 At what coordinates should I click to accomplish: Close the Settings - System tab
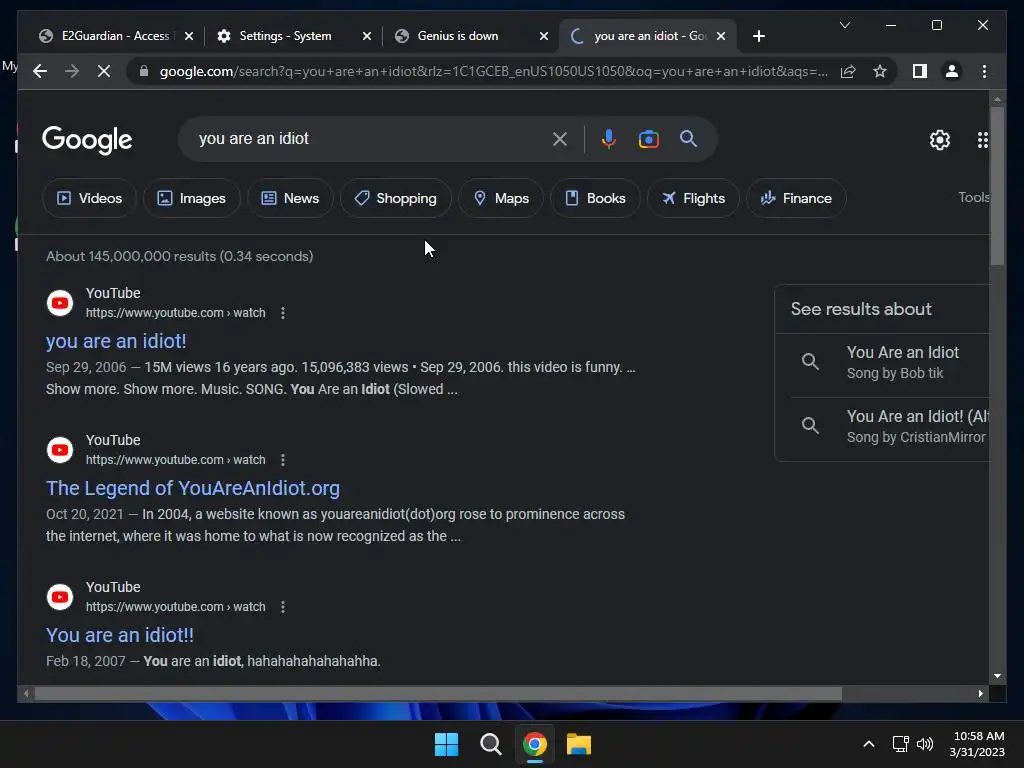(366, 36)
